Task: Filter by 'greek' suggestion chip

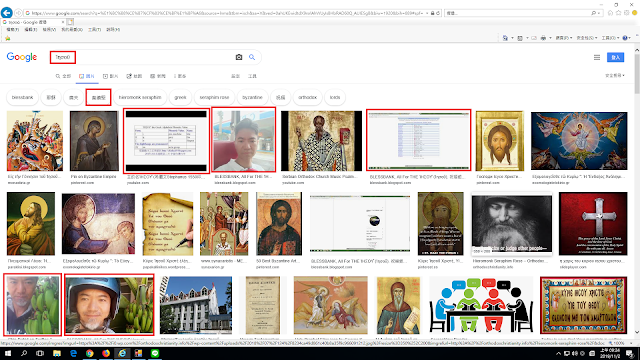Action: point(180,98)
